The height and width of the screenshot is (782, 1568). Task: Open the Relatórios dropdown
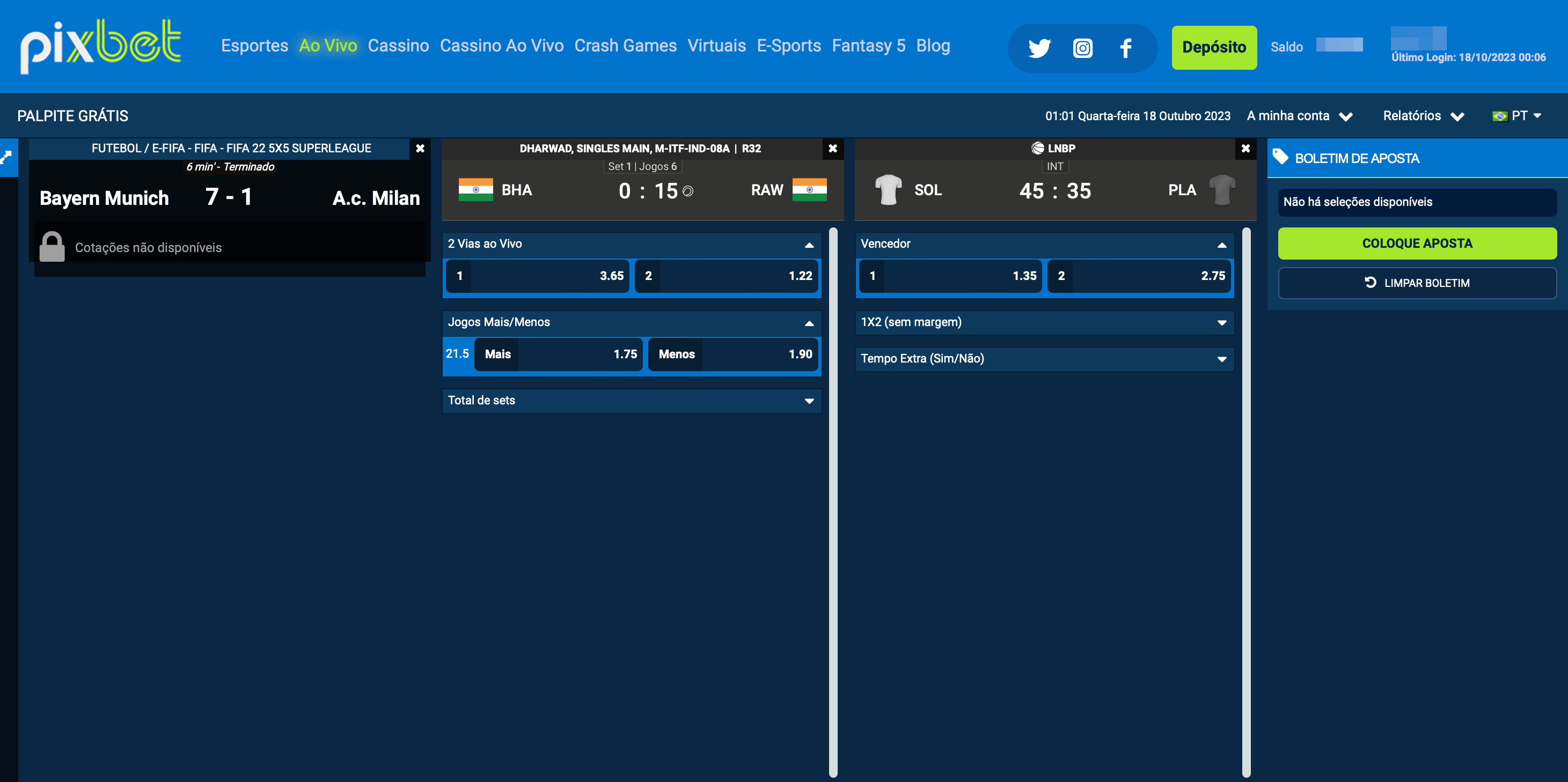pyautogui.click(x=1423, y=116)
